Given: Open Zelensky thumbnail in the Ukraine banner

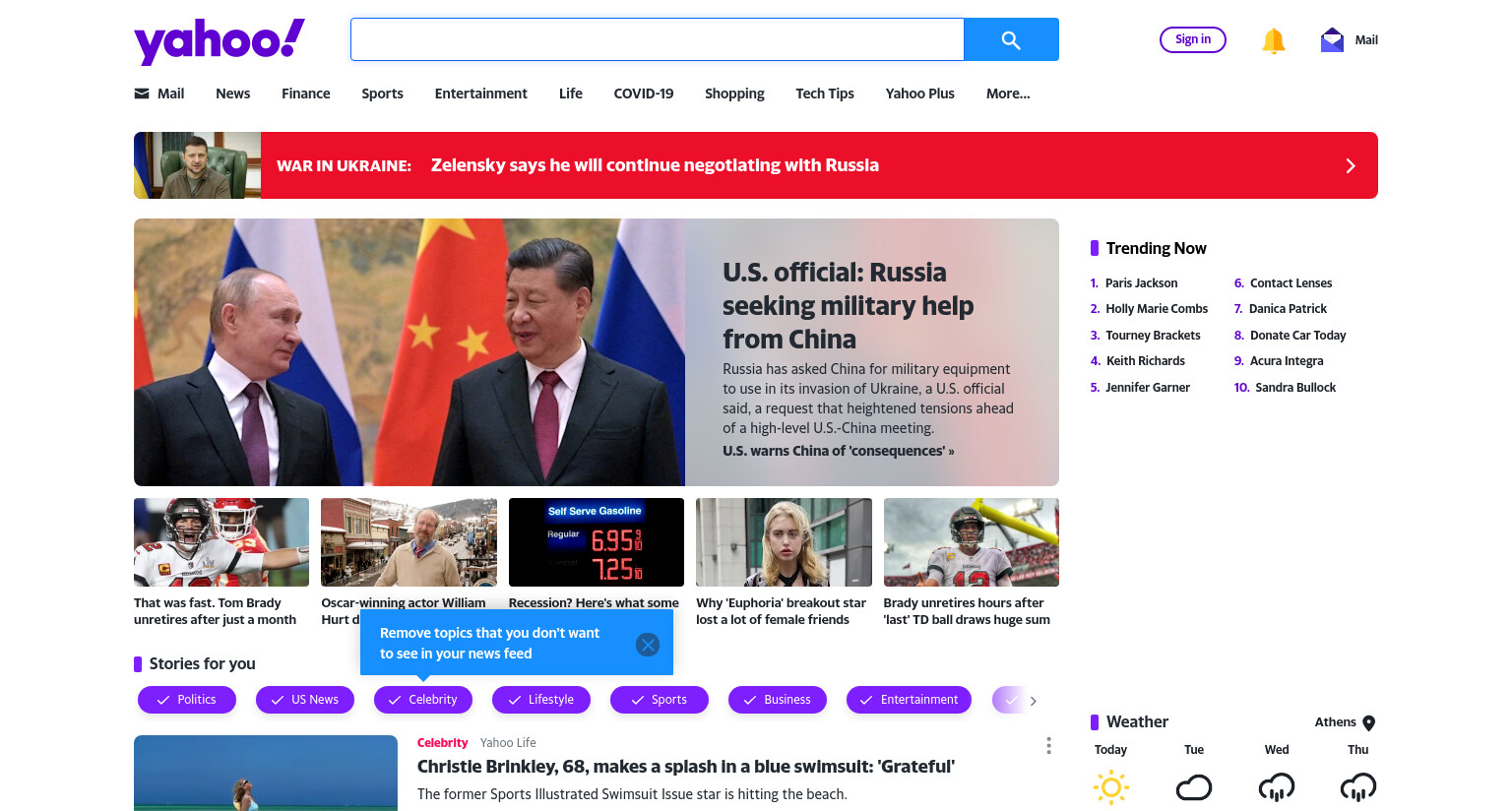Looking at the screenshot, I should point(197,165).
